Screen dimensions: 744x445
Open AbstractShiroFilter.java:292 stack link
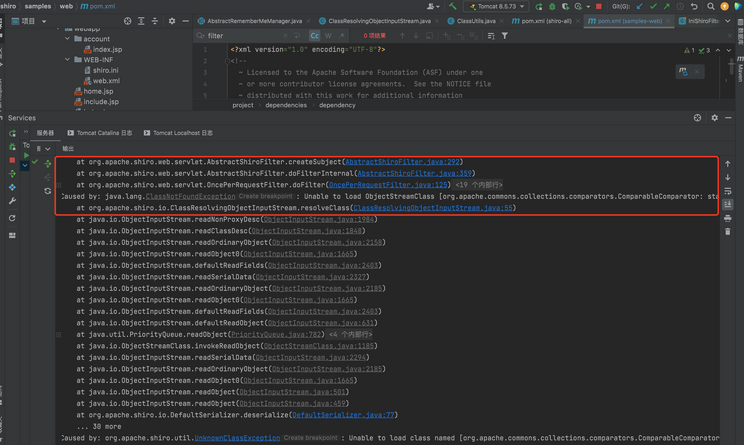coord(402,162)
